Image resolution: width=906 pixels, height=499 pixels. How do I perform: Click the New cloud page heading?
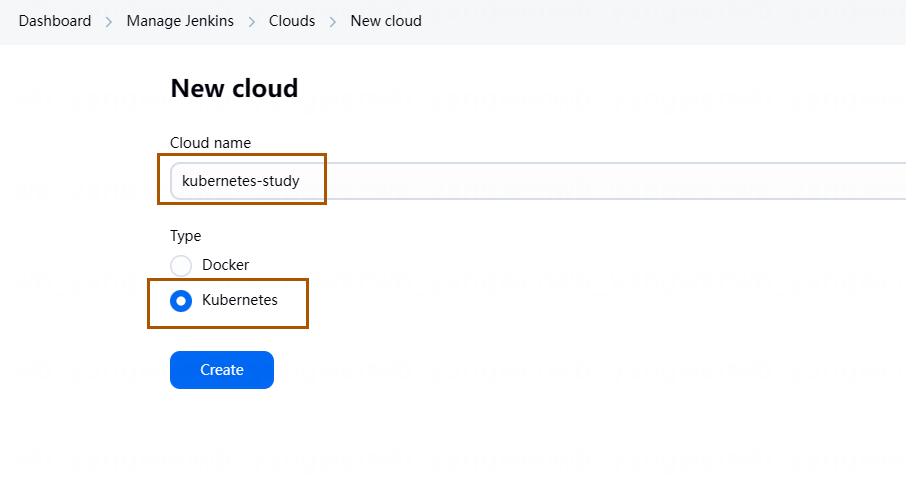coord(234,88)
